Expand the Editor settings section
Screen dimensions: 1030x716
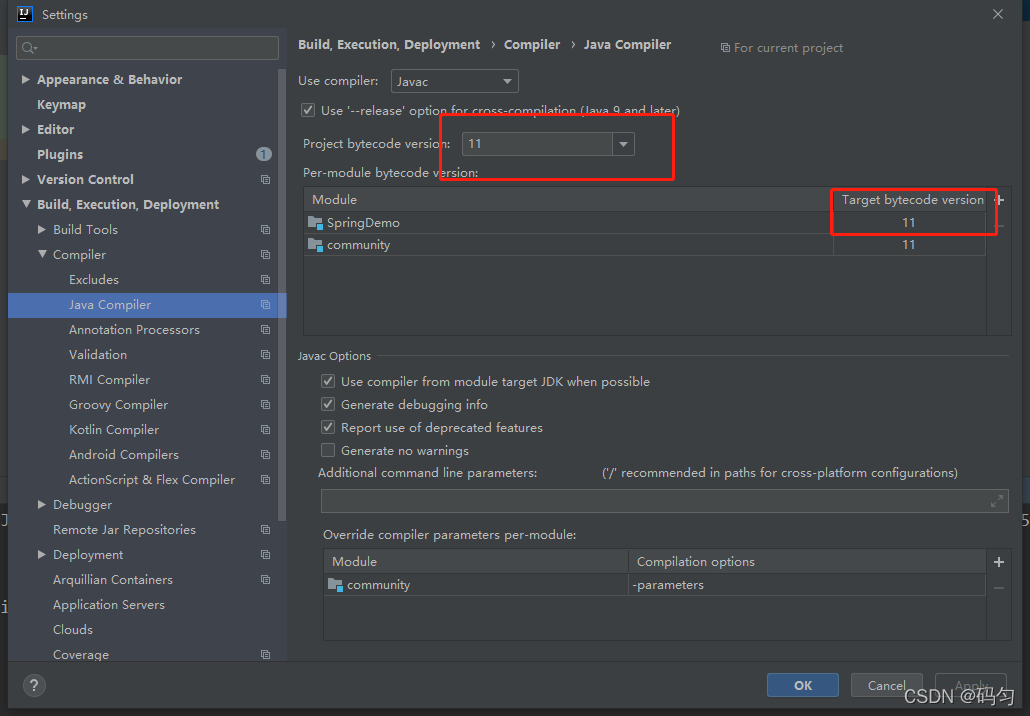coord(26,129)
